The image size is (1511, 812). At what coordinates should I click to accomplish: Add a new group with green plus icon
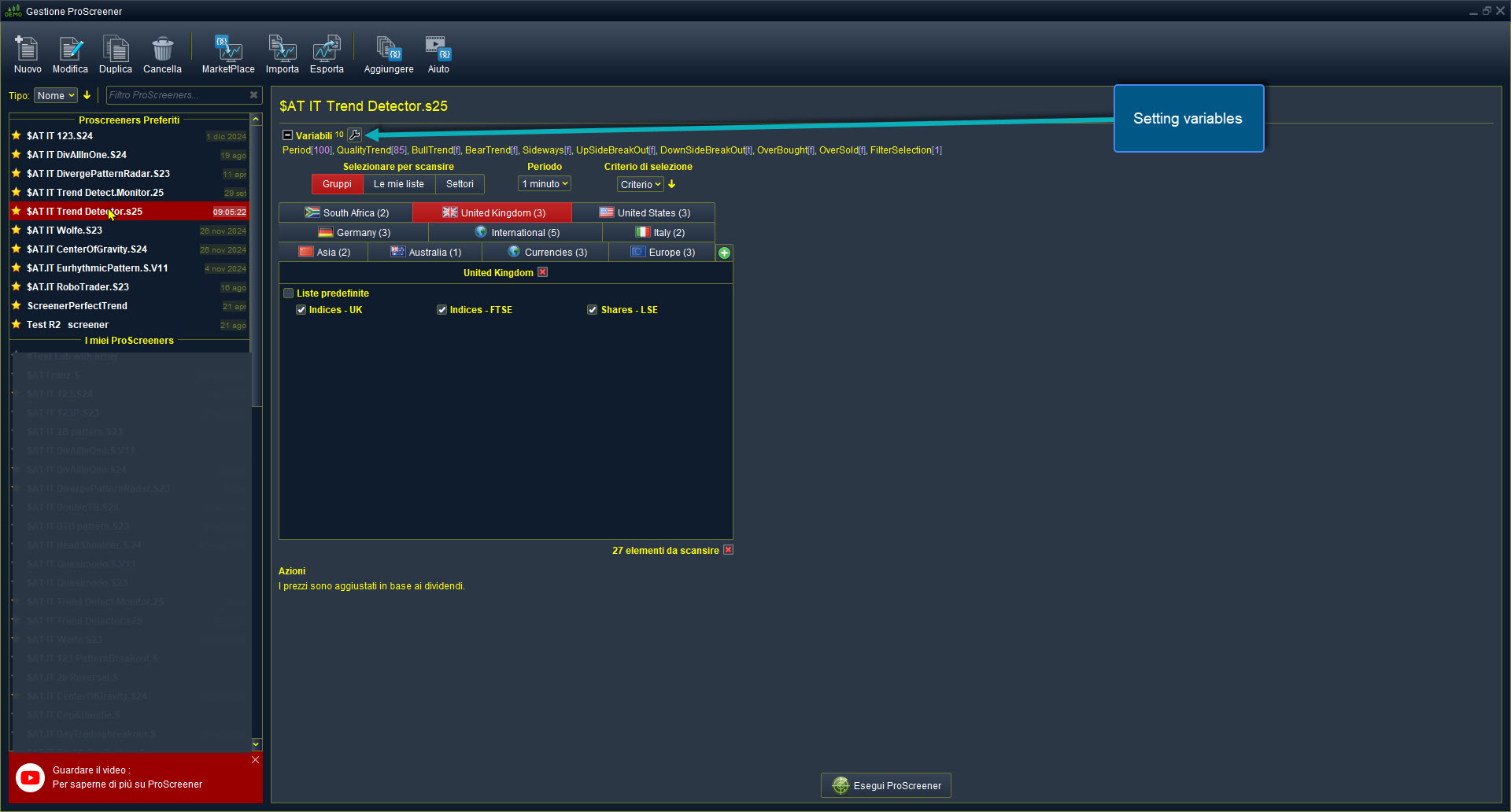(724, 253)
